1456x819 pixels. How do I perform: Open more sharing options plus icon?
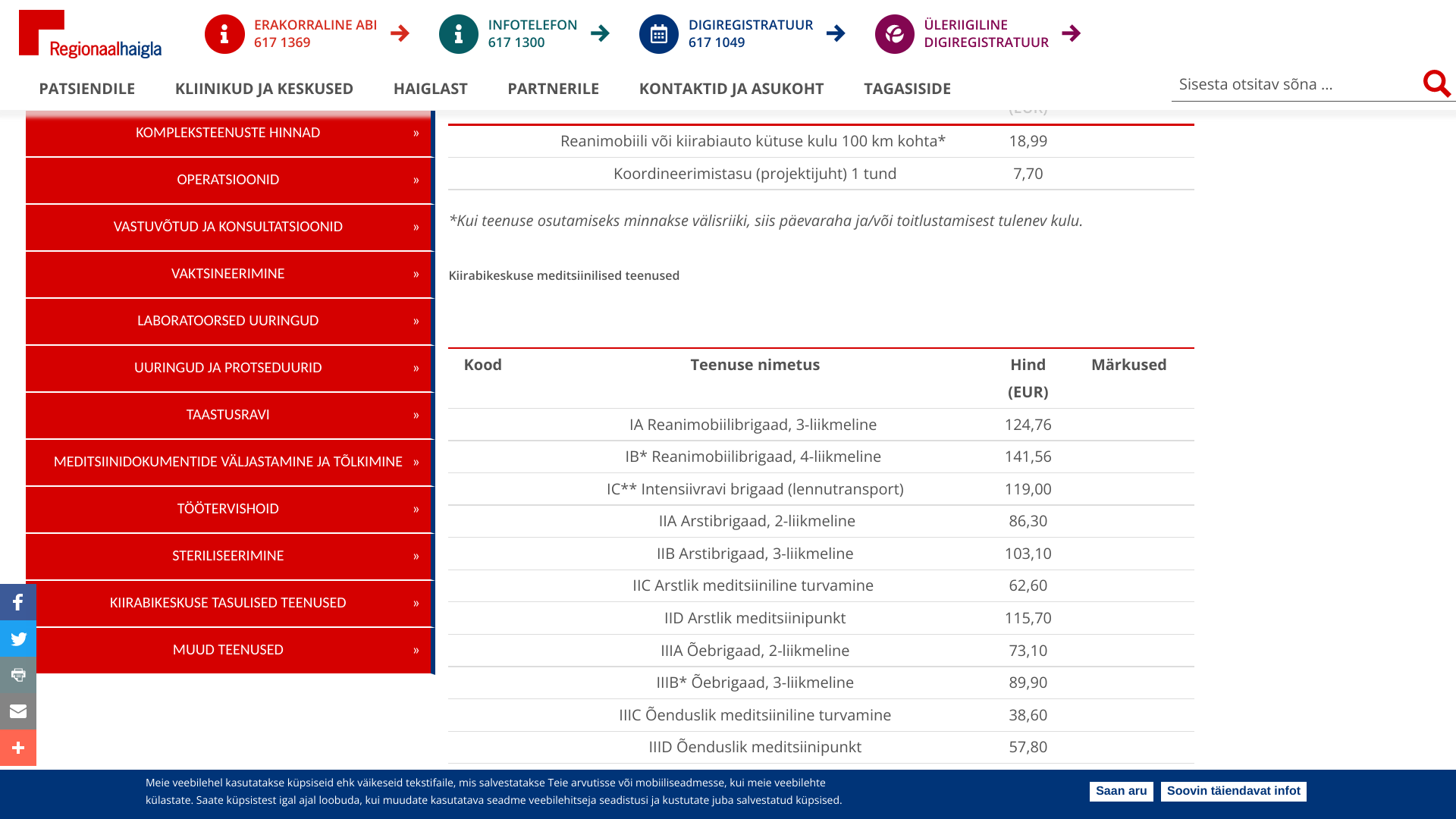[x=18, y=748]
